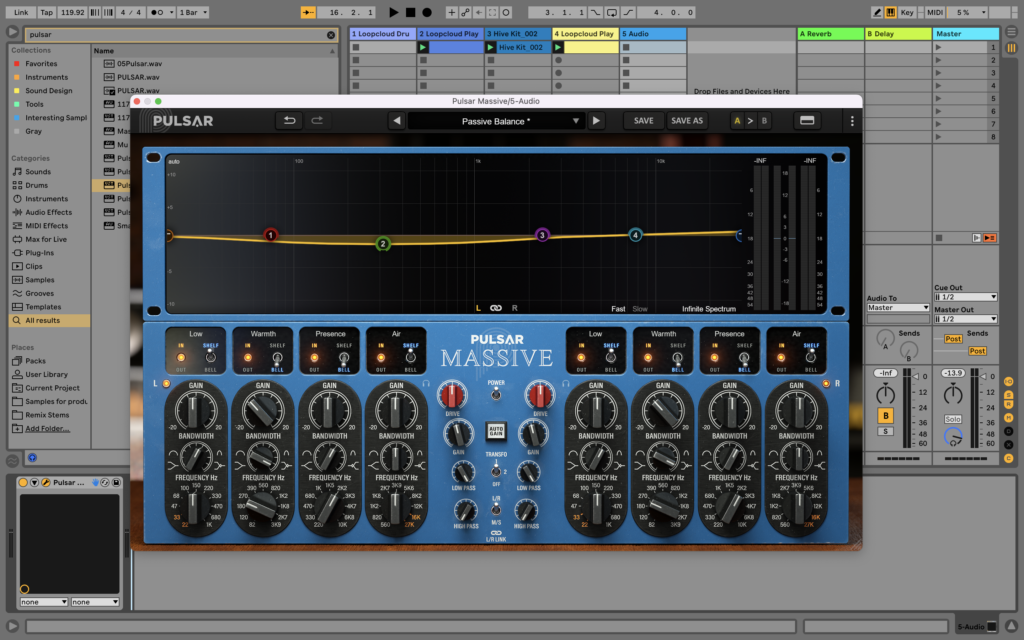
Task: Click the Master track pan knob
Action: click(x=953, y=394)
